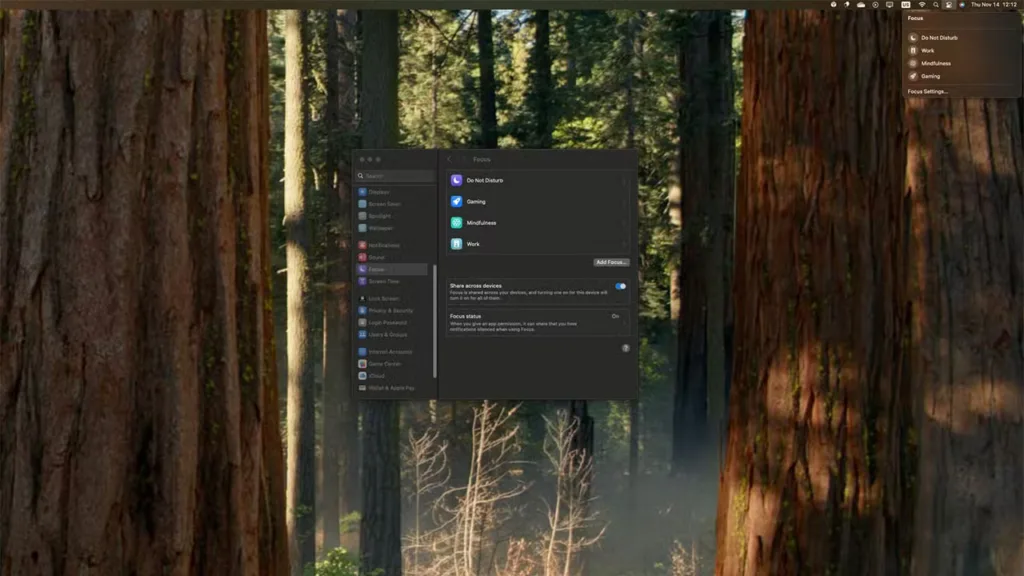Go back with the Settings back arrow
1024x576 pixels.
pyautogui.click(x=449, y=159)
